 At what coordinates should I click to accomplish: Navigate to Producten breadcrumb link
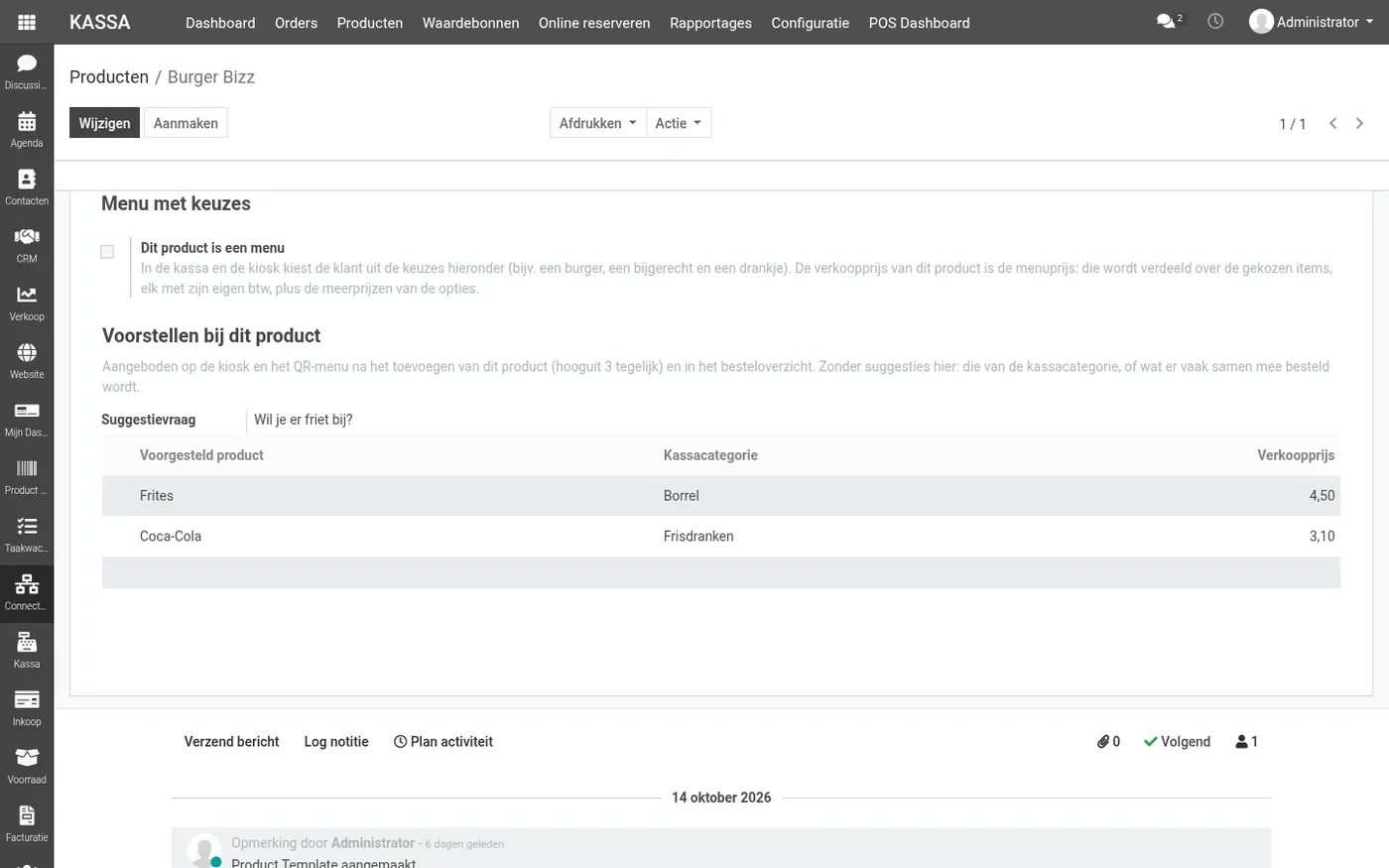[109, 76]
